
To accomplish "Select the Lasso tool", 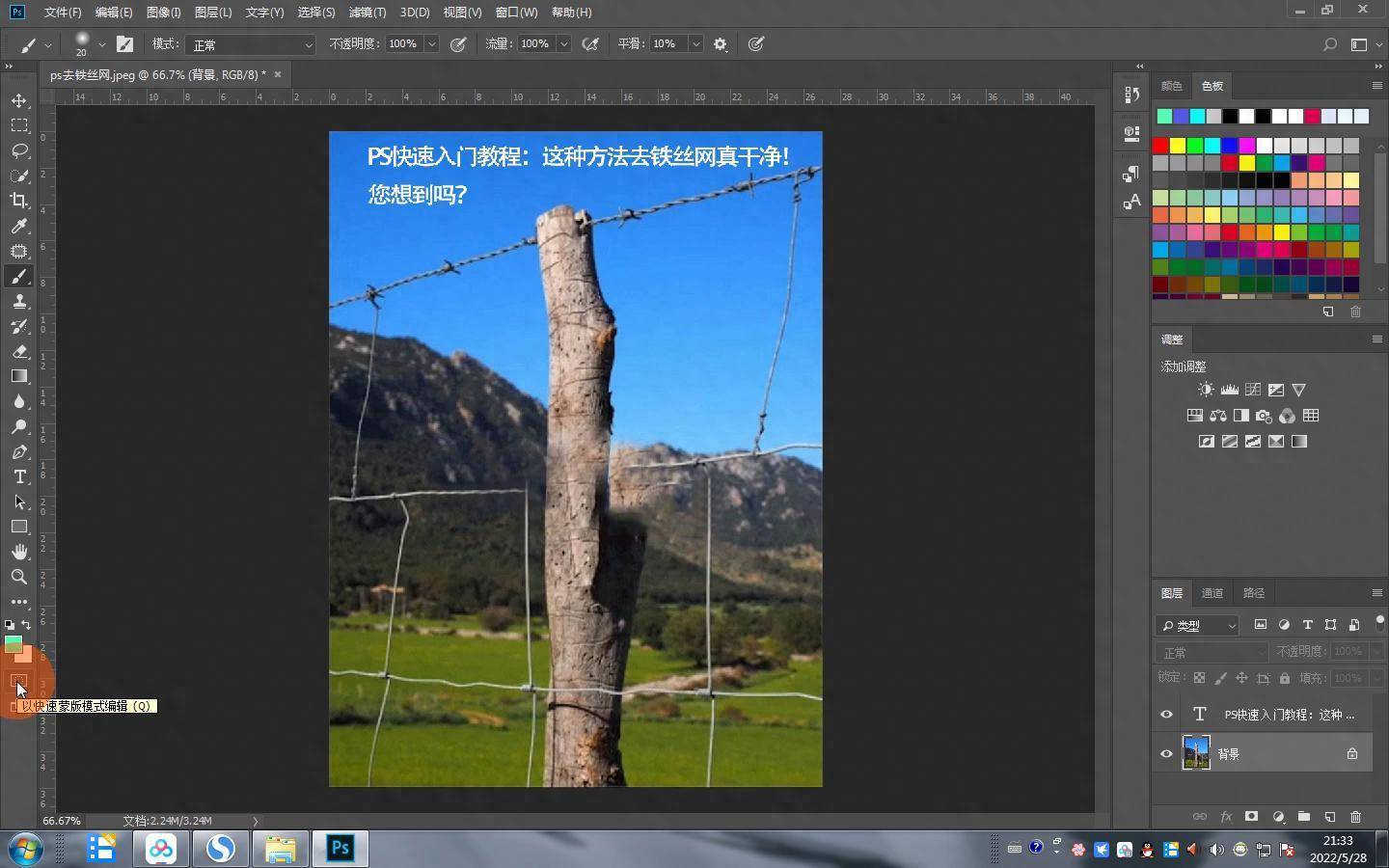I will point(19,151).
